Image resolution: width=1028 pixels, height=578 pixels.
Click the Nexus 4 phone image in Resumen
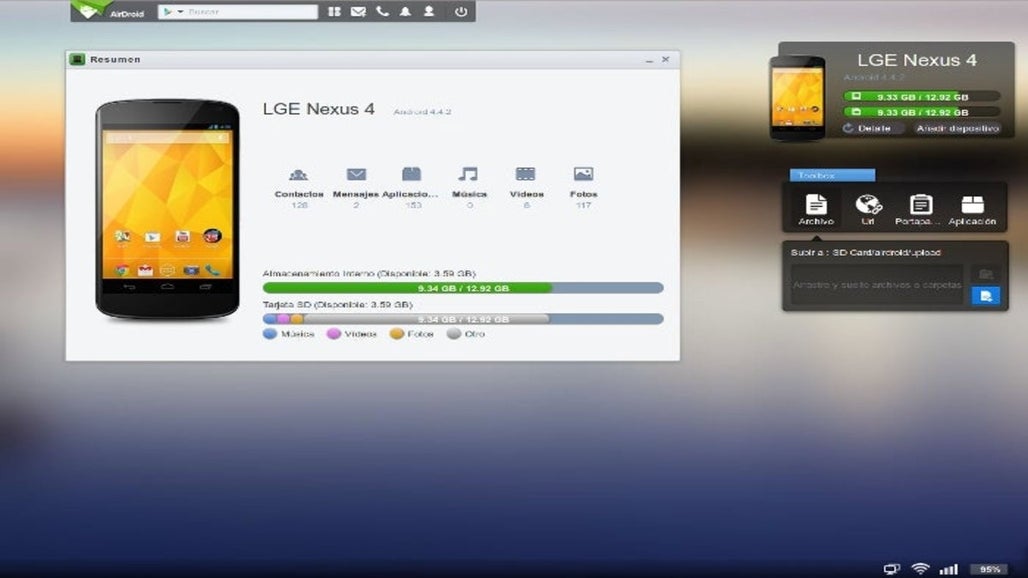coord(167,209)
